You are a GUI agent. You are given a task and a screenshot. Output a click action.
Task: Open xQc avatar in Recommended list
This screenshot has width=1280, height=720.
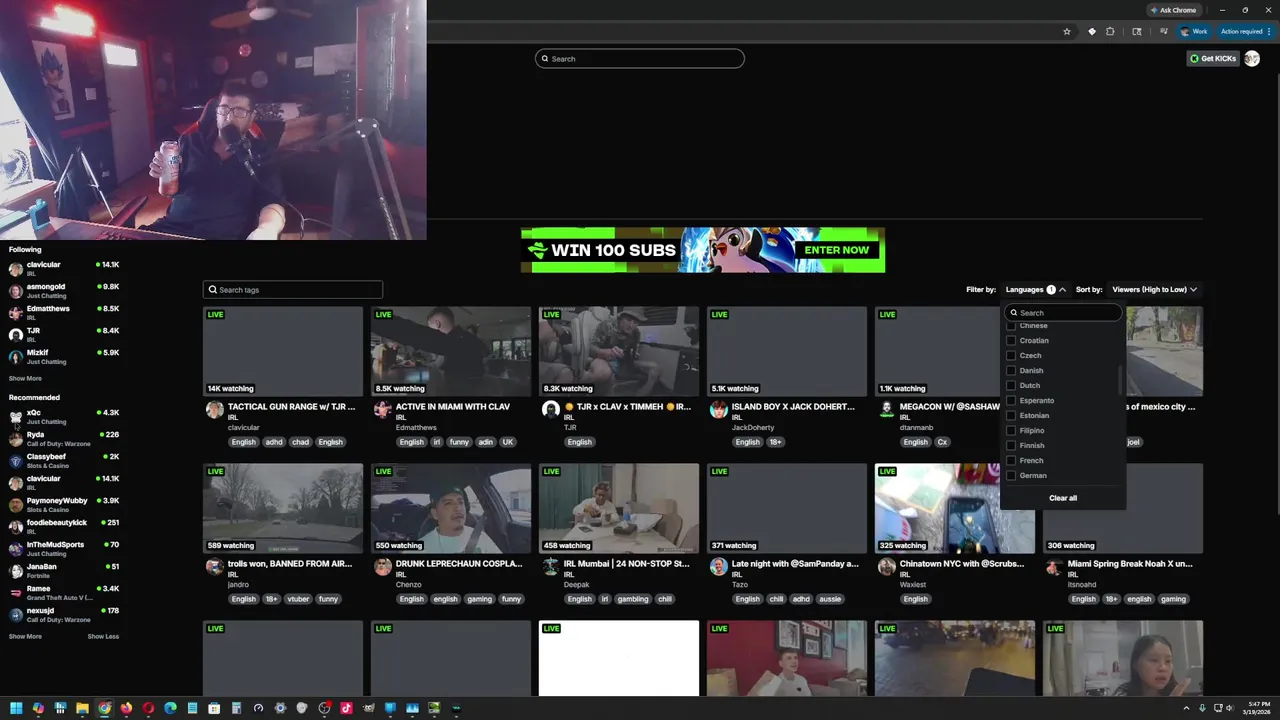pos(15,417)
